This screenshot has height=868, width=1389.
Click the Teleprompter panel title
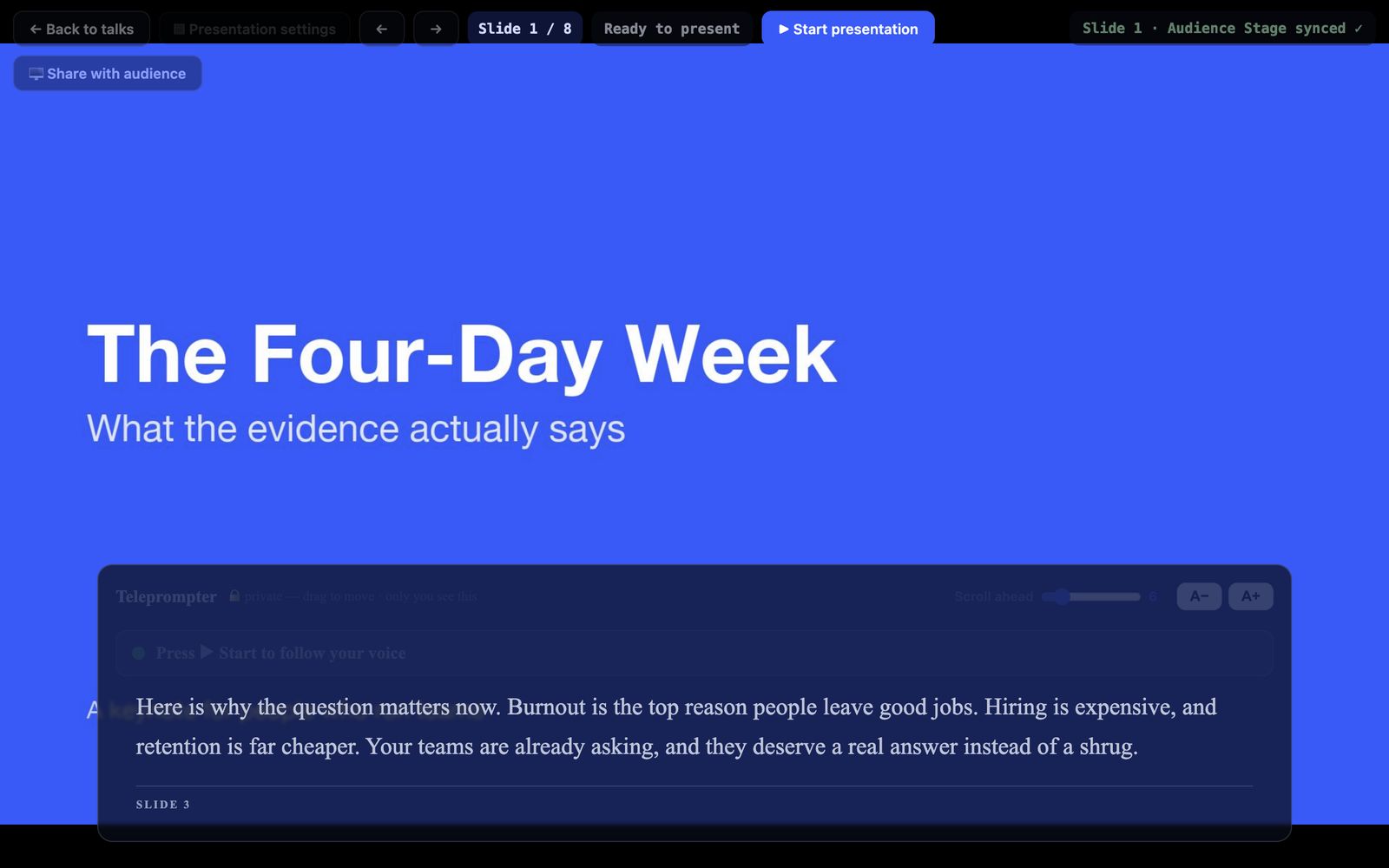167,596
